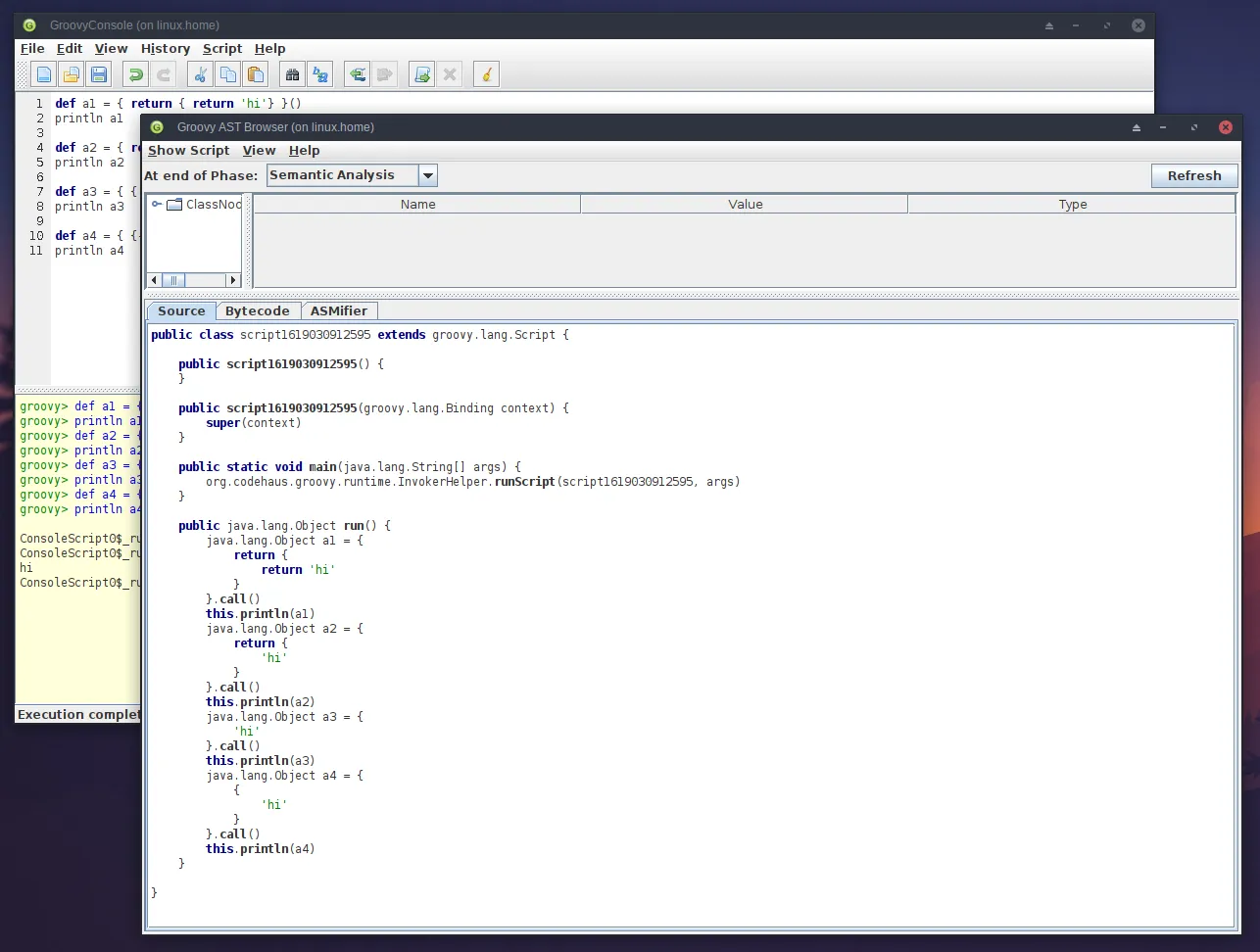
Task: Click the New File toolbar icon
Action: (44, 74)
